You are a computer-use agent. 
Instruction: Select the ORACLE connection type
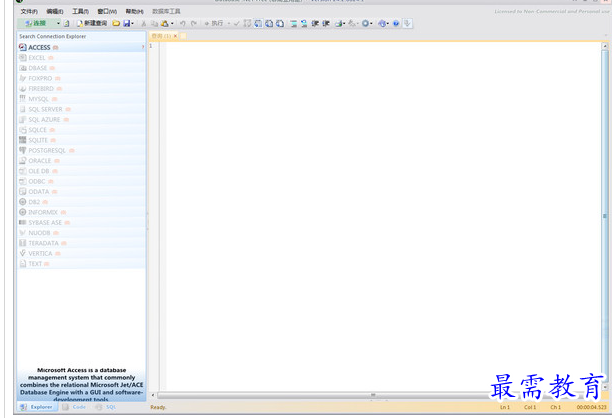pos(81,161)
